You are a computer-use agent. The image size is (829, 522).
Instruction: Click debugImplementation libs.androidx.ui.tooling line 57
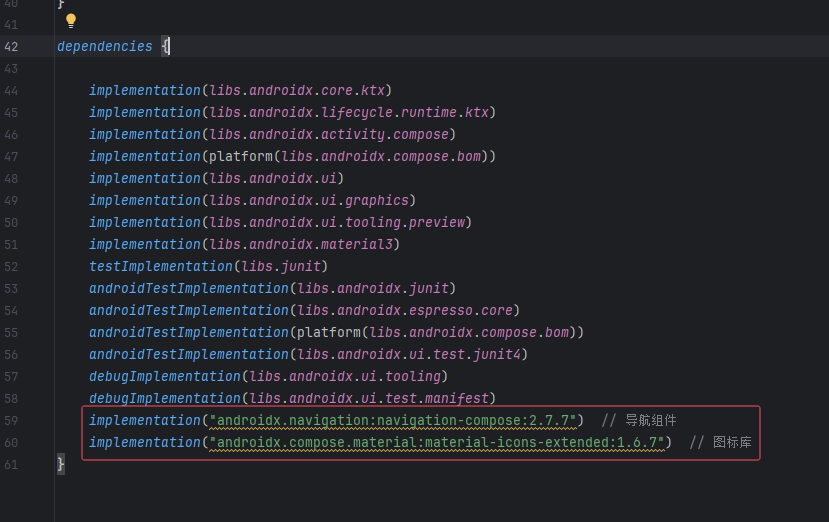[269, 377]
